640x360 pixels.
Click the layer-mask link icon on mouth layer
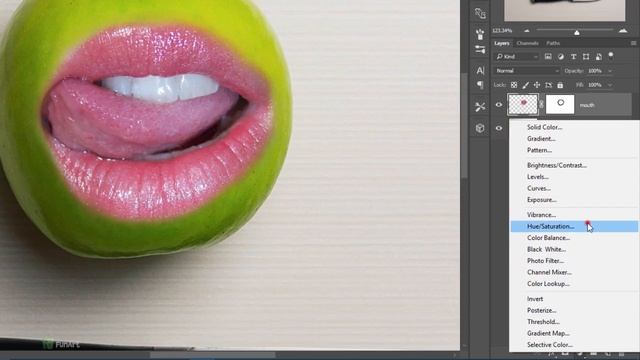pos(542,104)
